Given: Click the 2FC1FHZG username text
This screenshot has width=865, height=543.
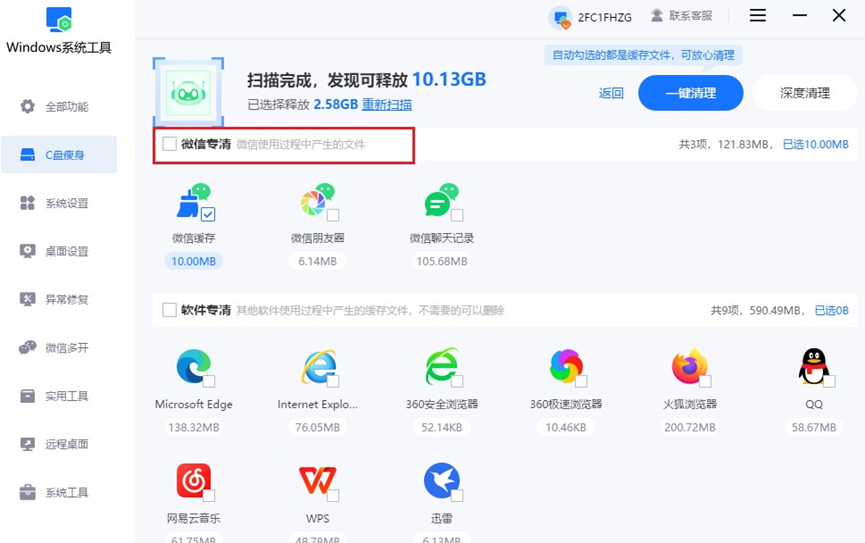Looking at the screenshot, I should point(605,18).
